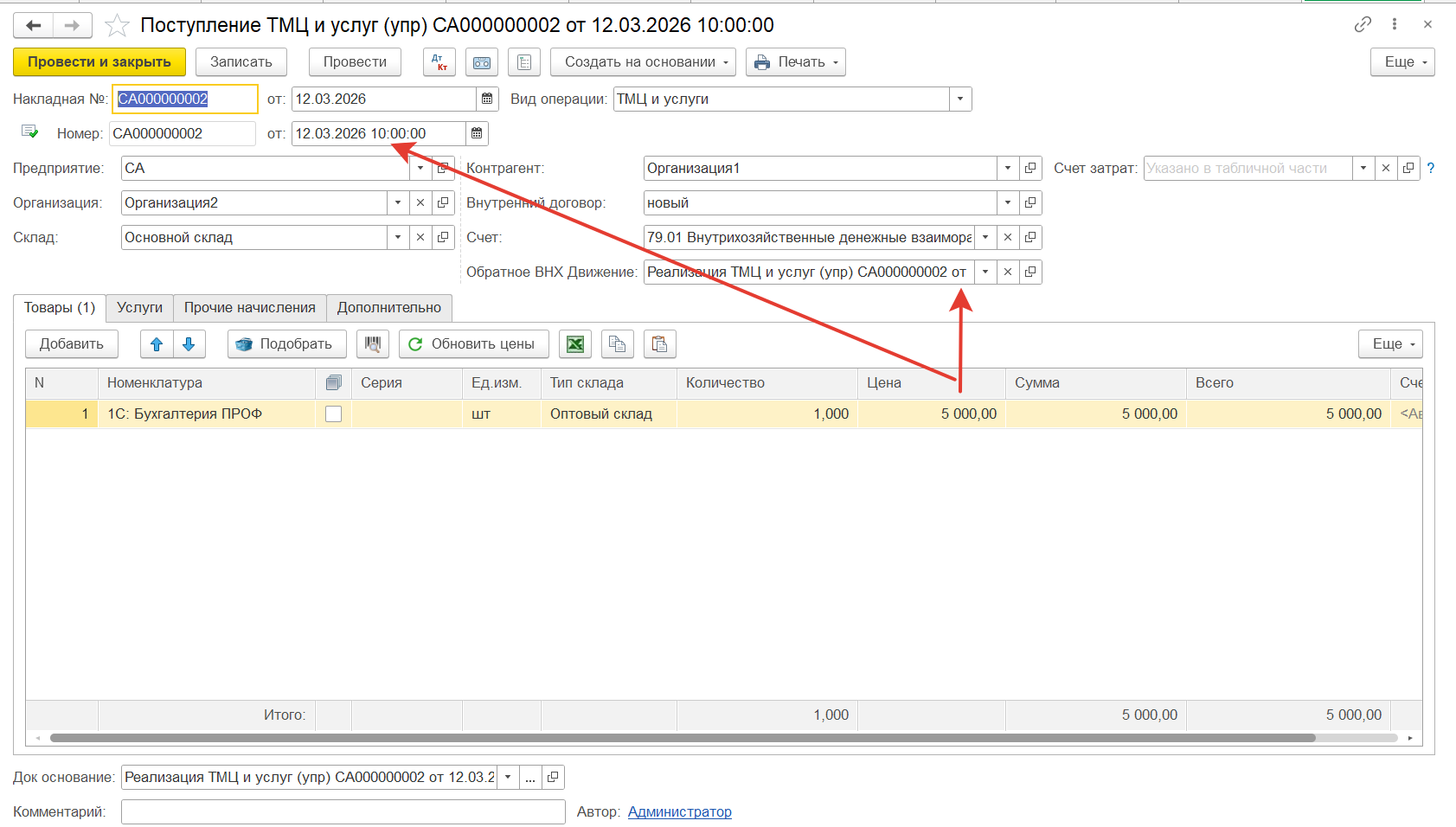Viewport: 1456px width, 827px height.
Task: Select the Цена cell 5 000,00
Action: [931, 414]
